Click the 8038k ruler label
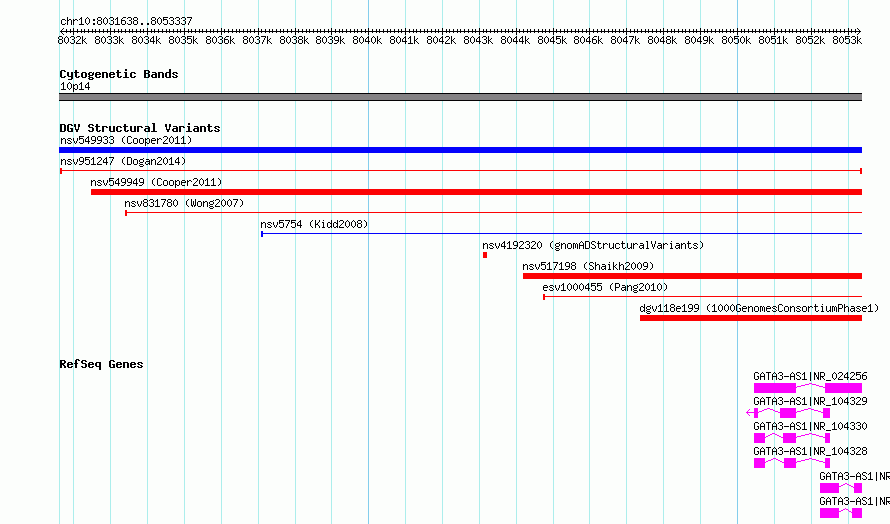This screenshot has width=890, height=524. [x=293, y=40]
